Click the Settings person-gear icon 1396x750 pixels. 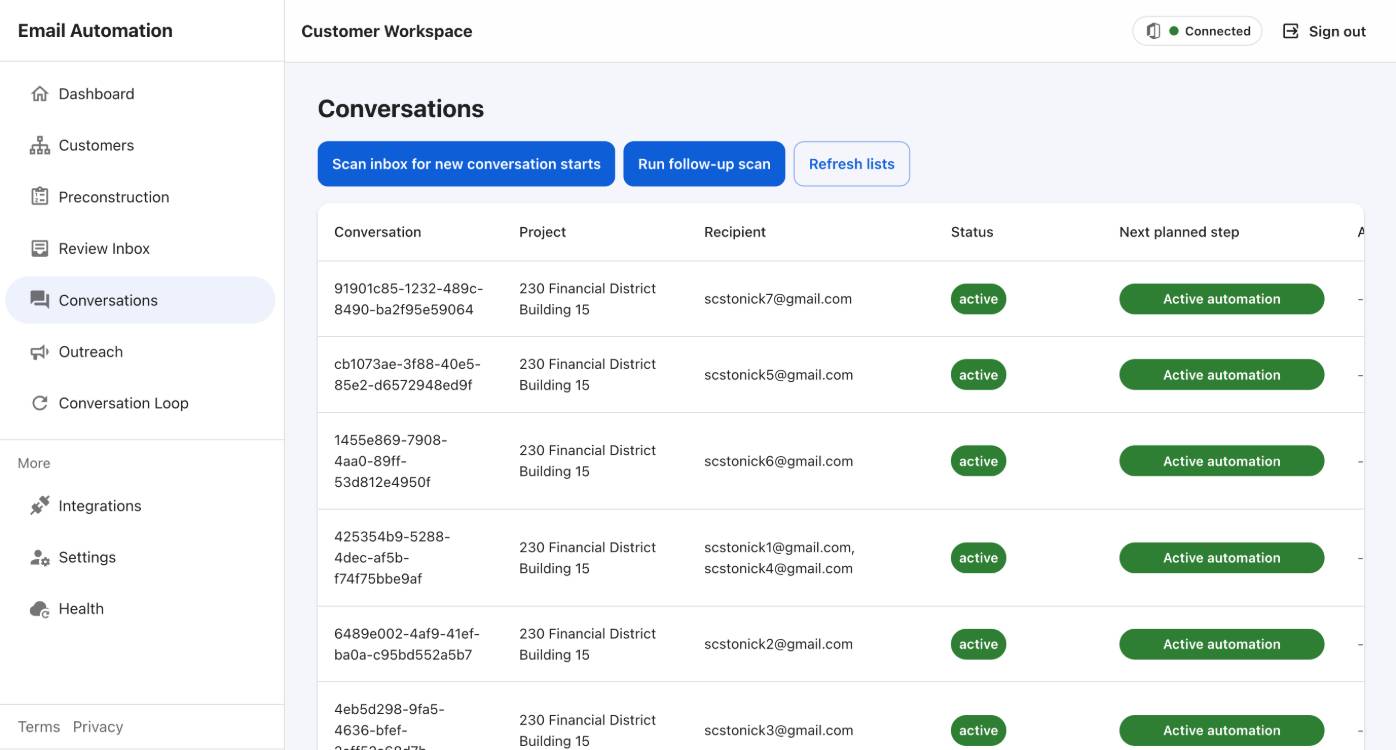click(40, 558)
